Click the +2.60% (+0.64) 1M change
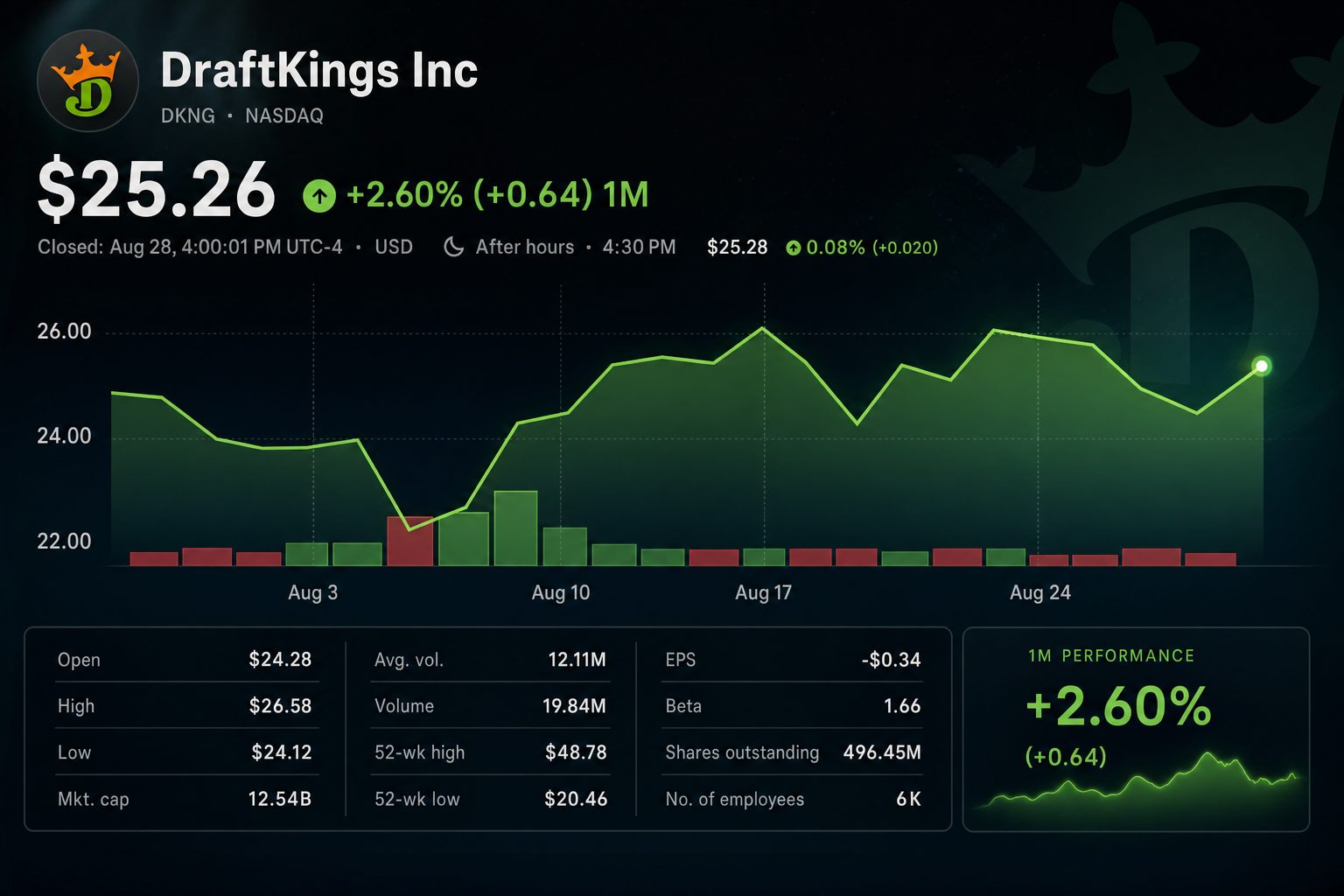The image size is (1344, 896). pos(498,194)
